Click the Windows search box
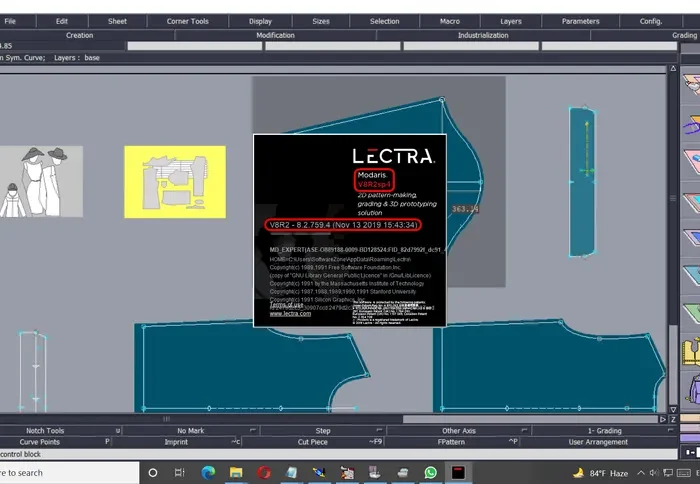 [69, 473]
